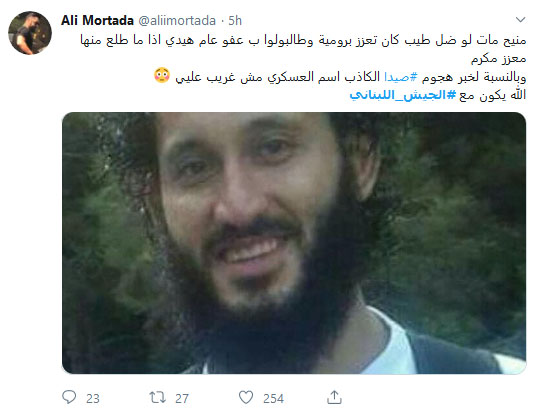Viewport: 536px width, 420px height.
Task: Open the #الجيش_اللبناني hashtag link
Action: tap(403, 95)
